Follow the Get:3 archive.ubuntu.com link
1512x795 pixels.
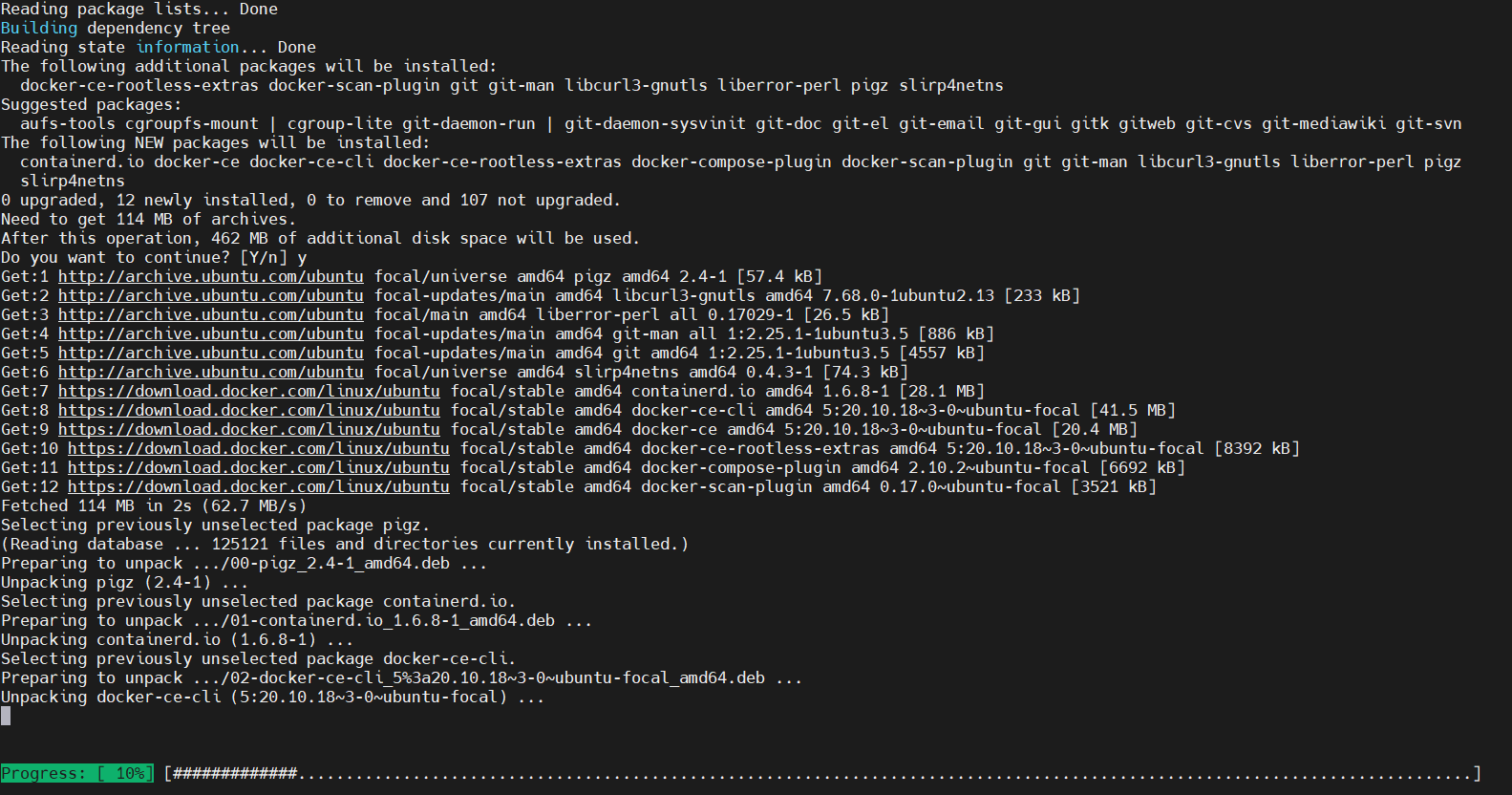click(210, 315)
